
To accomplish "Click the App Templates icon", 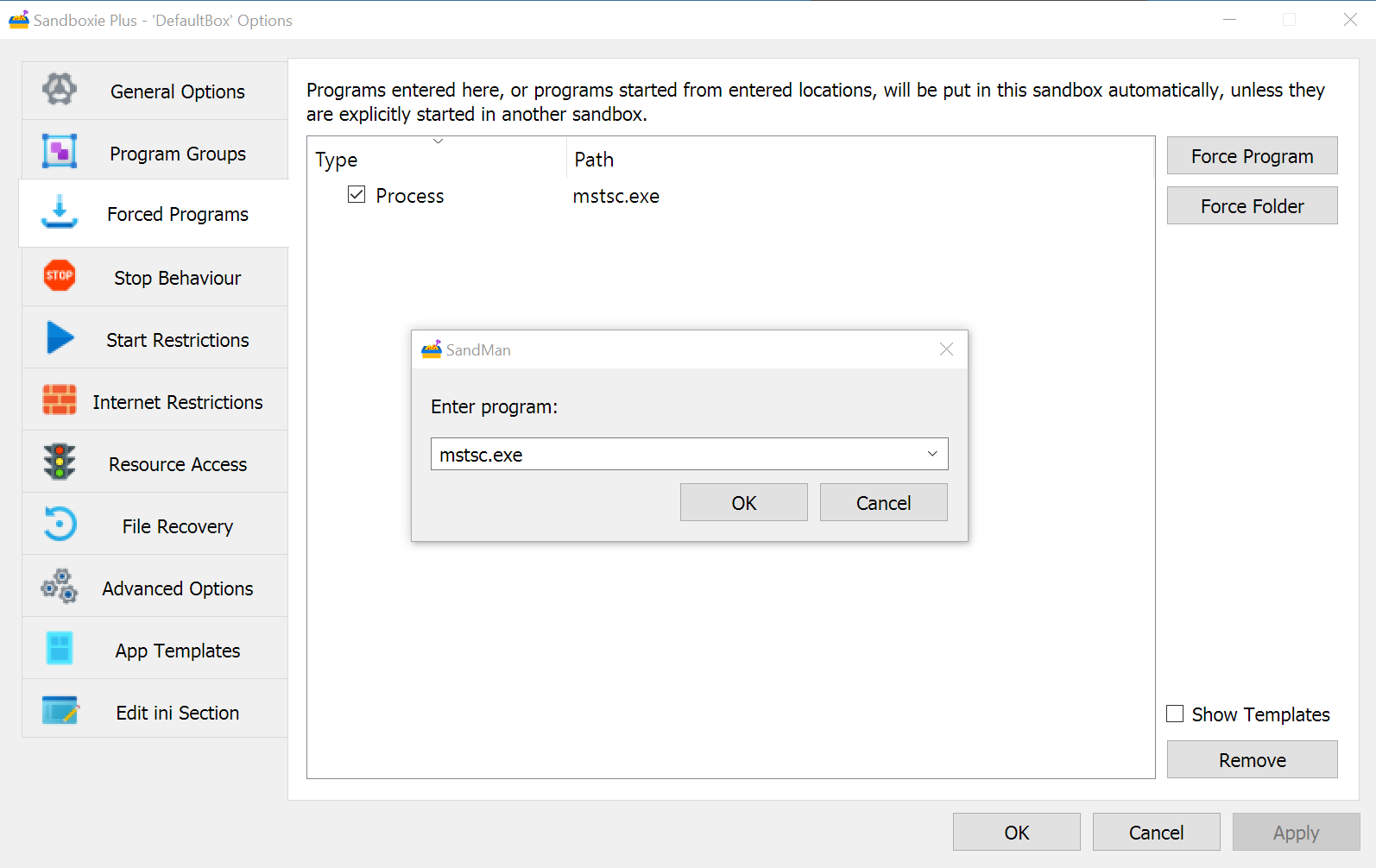I will click(60, 649).
